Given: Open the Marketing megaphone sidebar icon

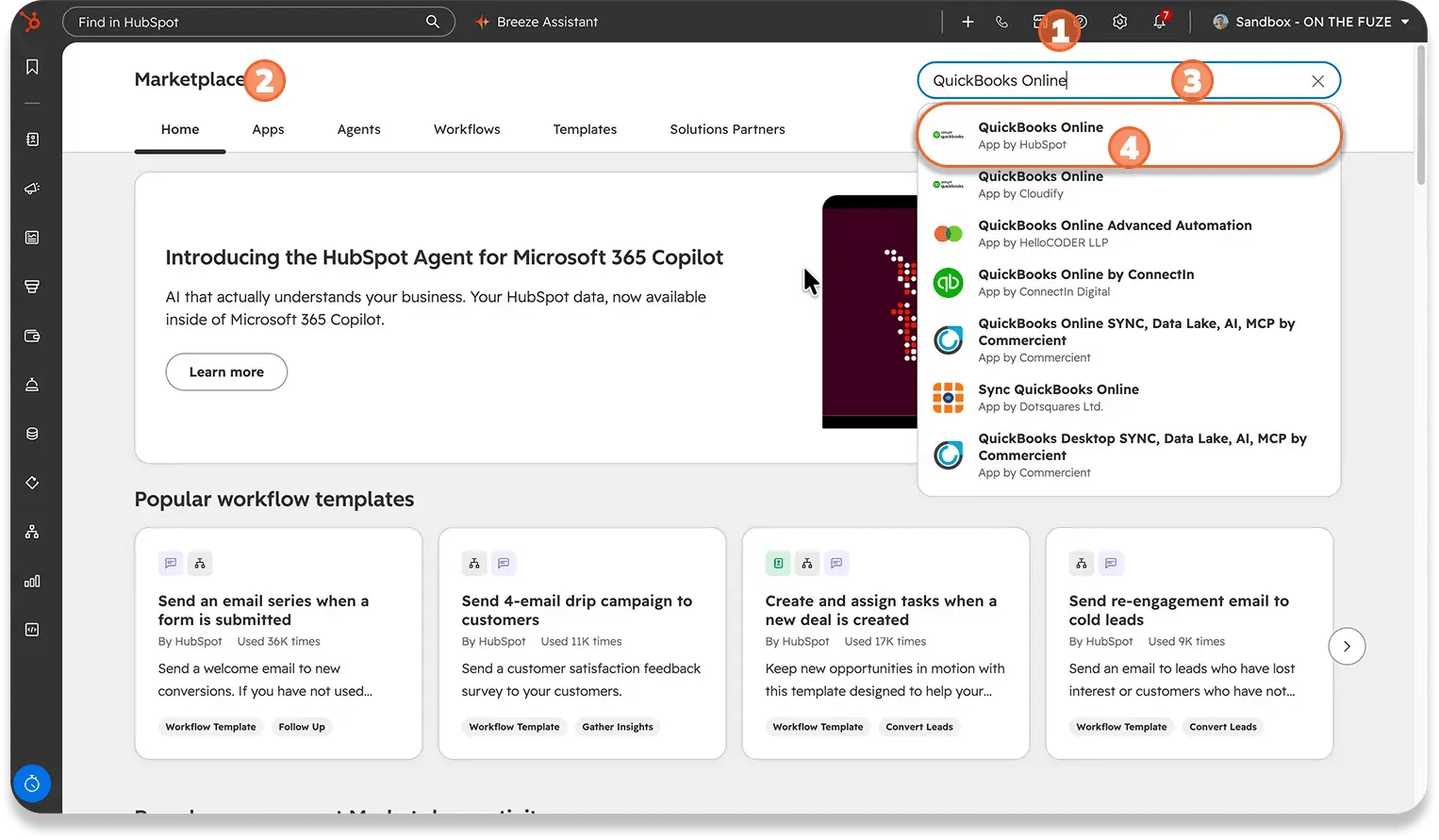Looking at the screenshot, I should (x=32, y=189).
